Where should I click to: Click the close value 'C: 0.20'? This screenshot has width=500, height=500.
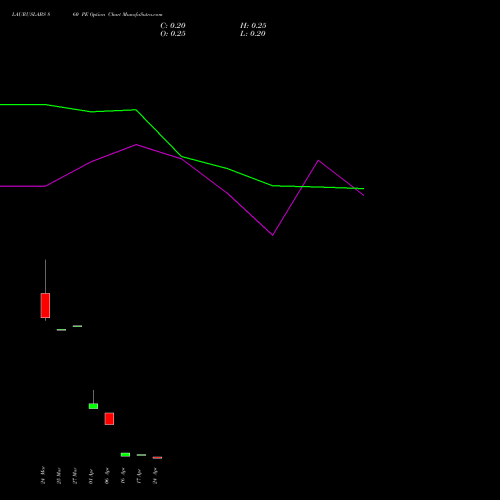[x=173, y=26]
